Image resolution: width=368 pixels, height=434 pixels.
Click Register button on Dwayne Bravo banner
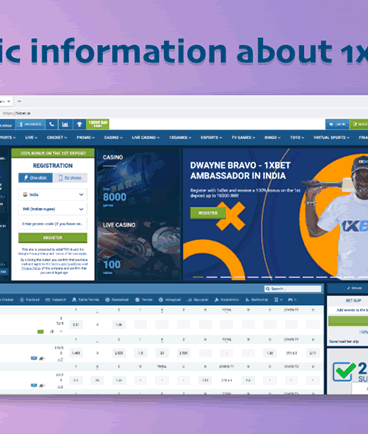[x=208, y=213]
